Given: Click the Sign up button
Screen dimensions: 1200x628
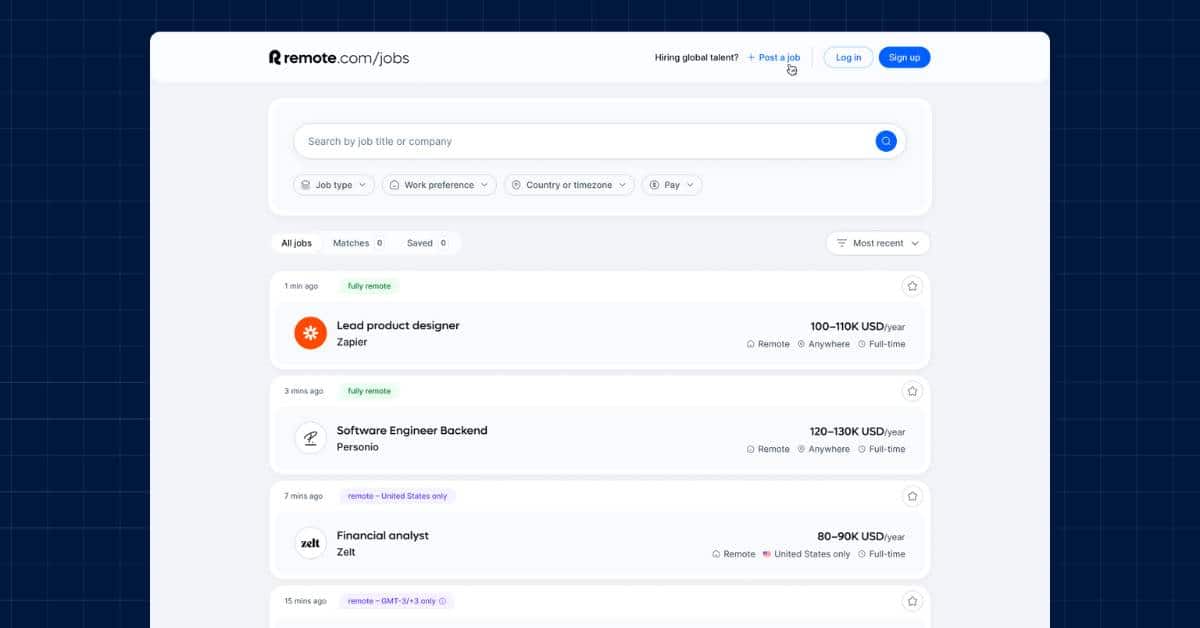Looking at the screenshot, I should tap(904, 57).
